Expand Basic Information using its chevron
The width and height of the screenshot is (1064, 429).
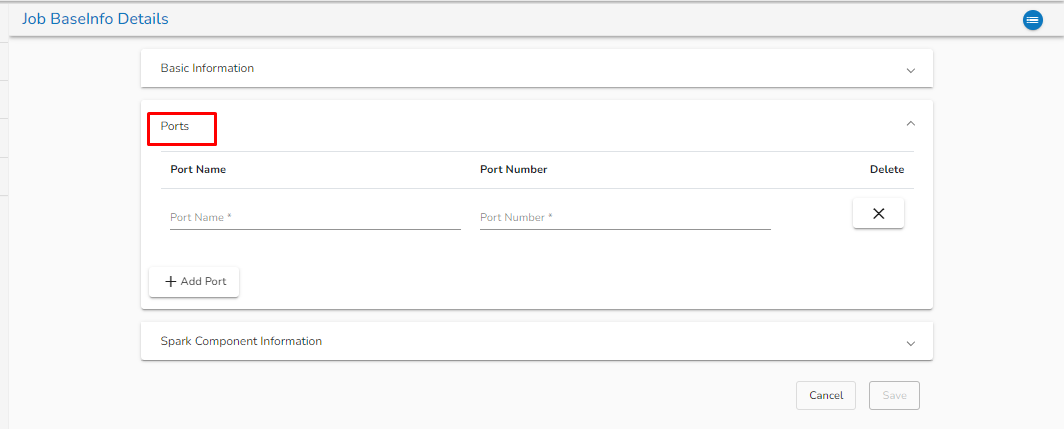point(910,70)
